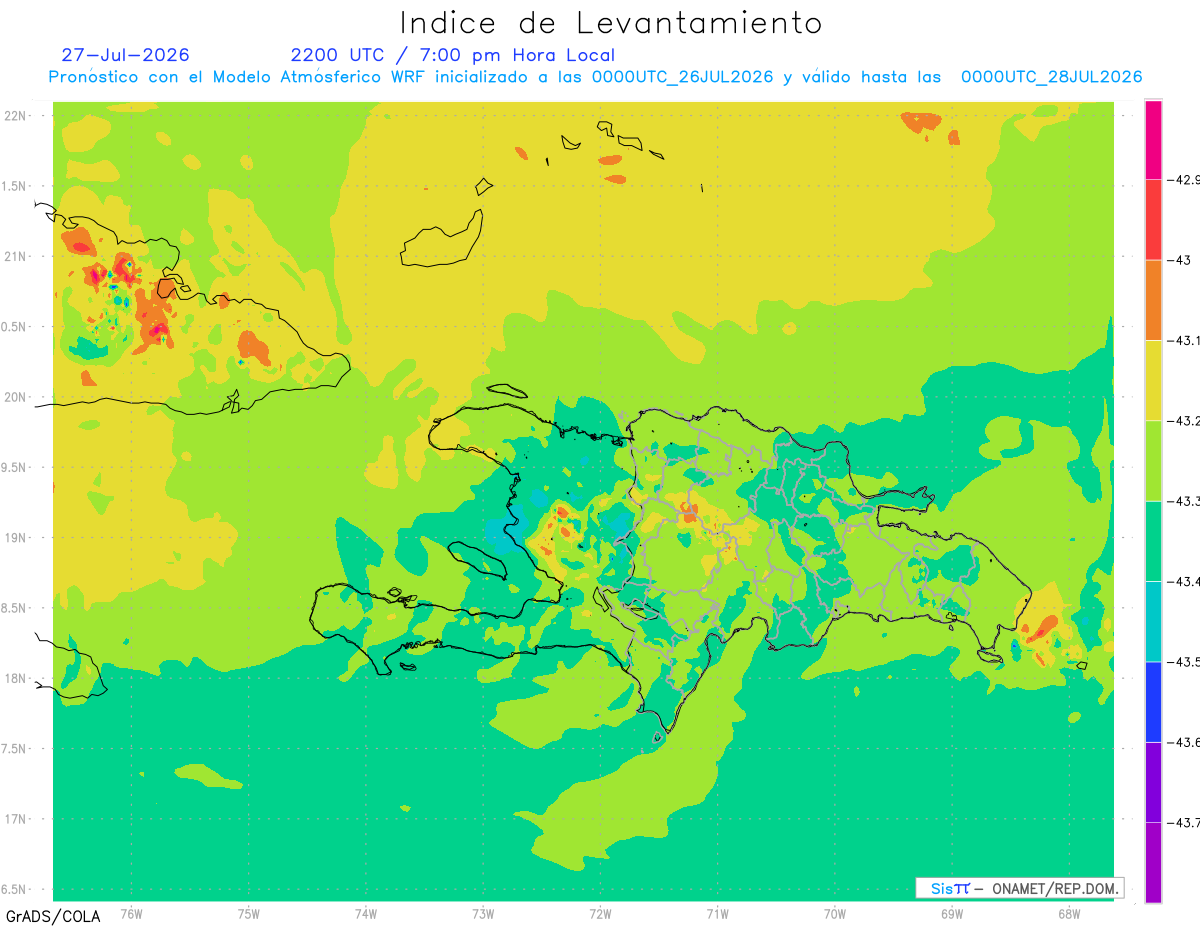The image size is (1200, 927).
Task: Click the '17N' latitude label
Action: (x=16, y=819)
